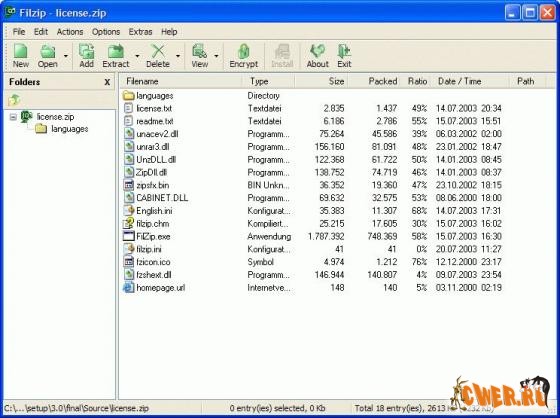
Task: Select the readme.txt file icon
Action: (x=128, y=121)
